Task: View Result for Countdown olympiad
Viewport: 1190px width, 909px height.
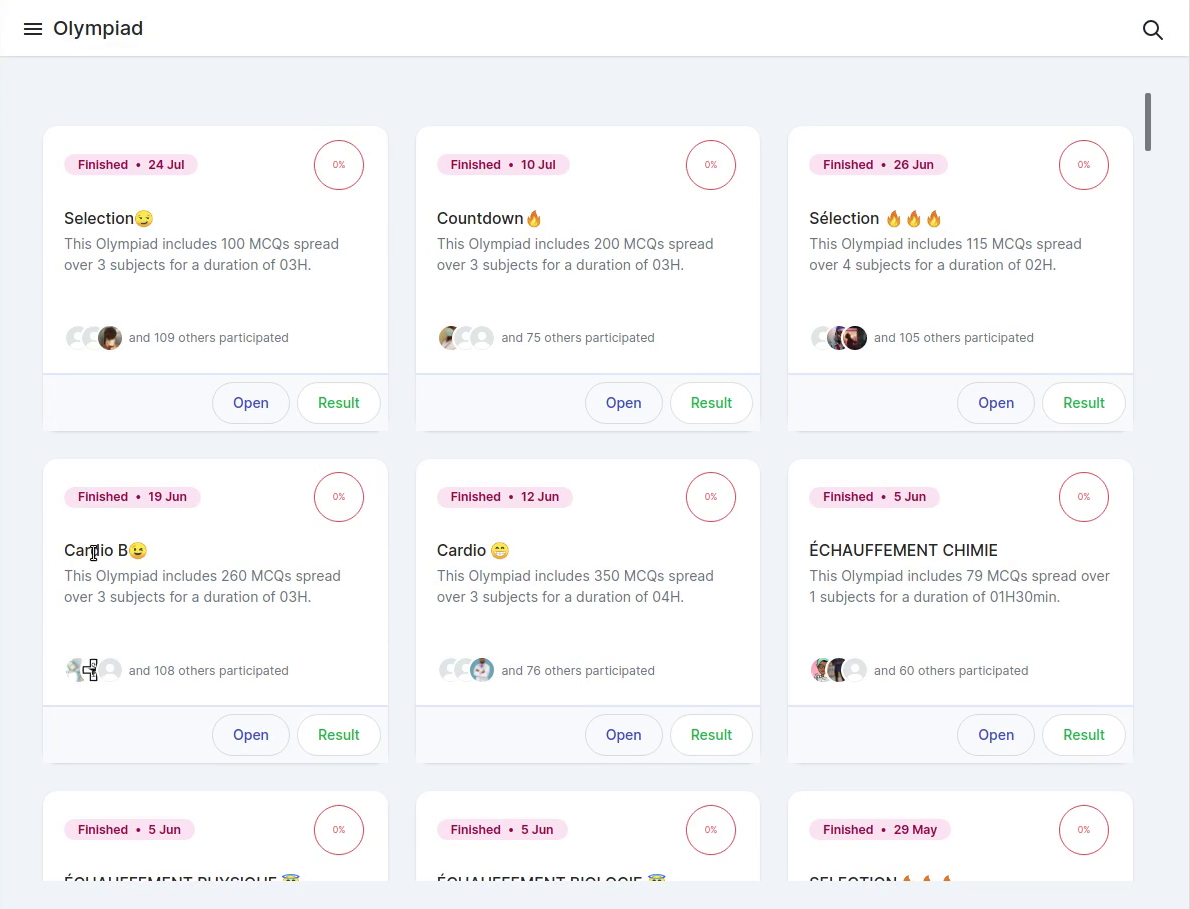Action: pos(711,403)
